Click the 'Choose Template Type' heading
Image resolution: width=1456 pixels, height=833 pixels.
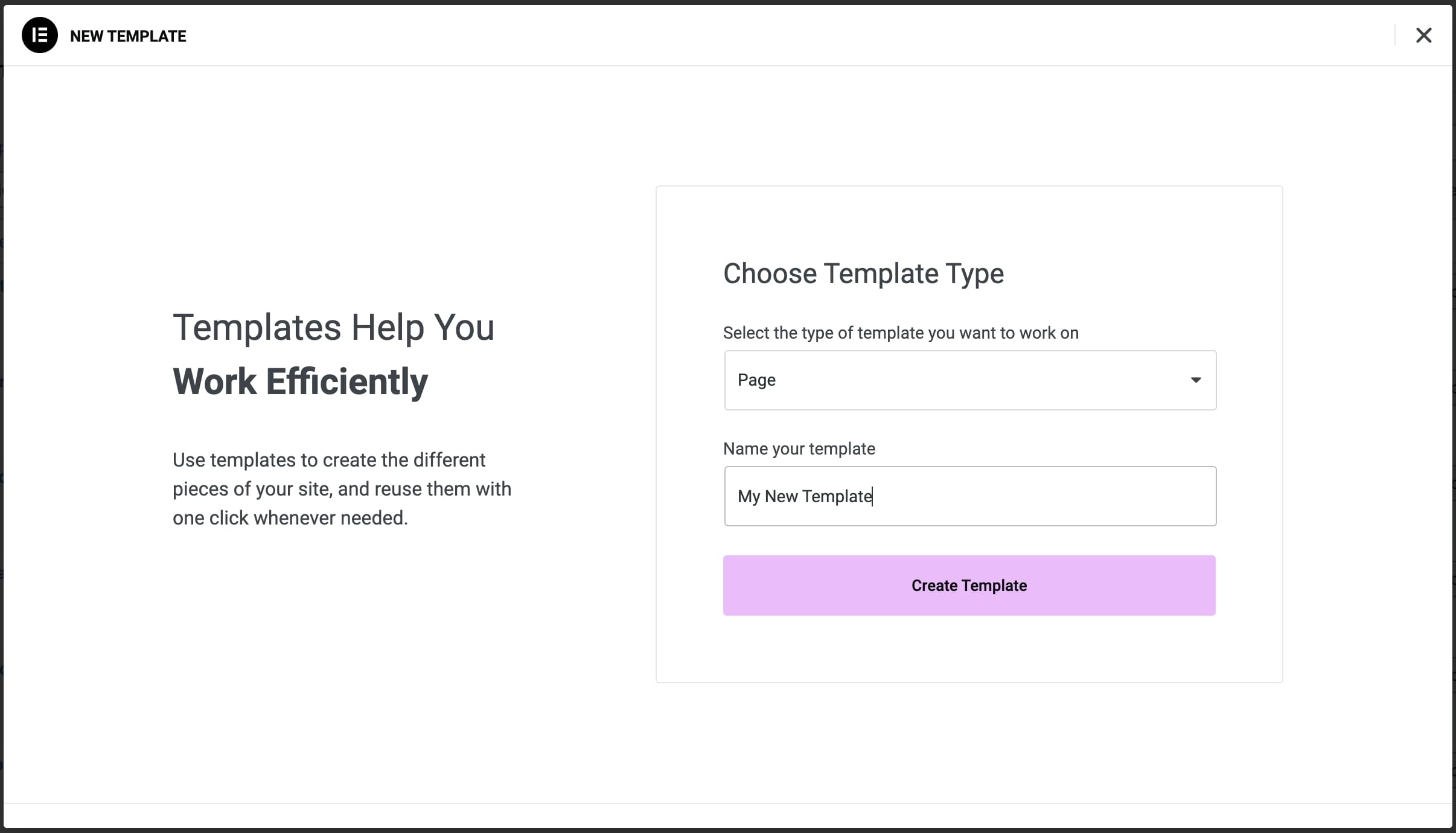pos(863,273)
